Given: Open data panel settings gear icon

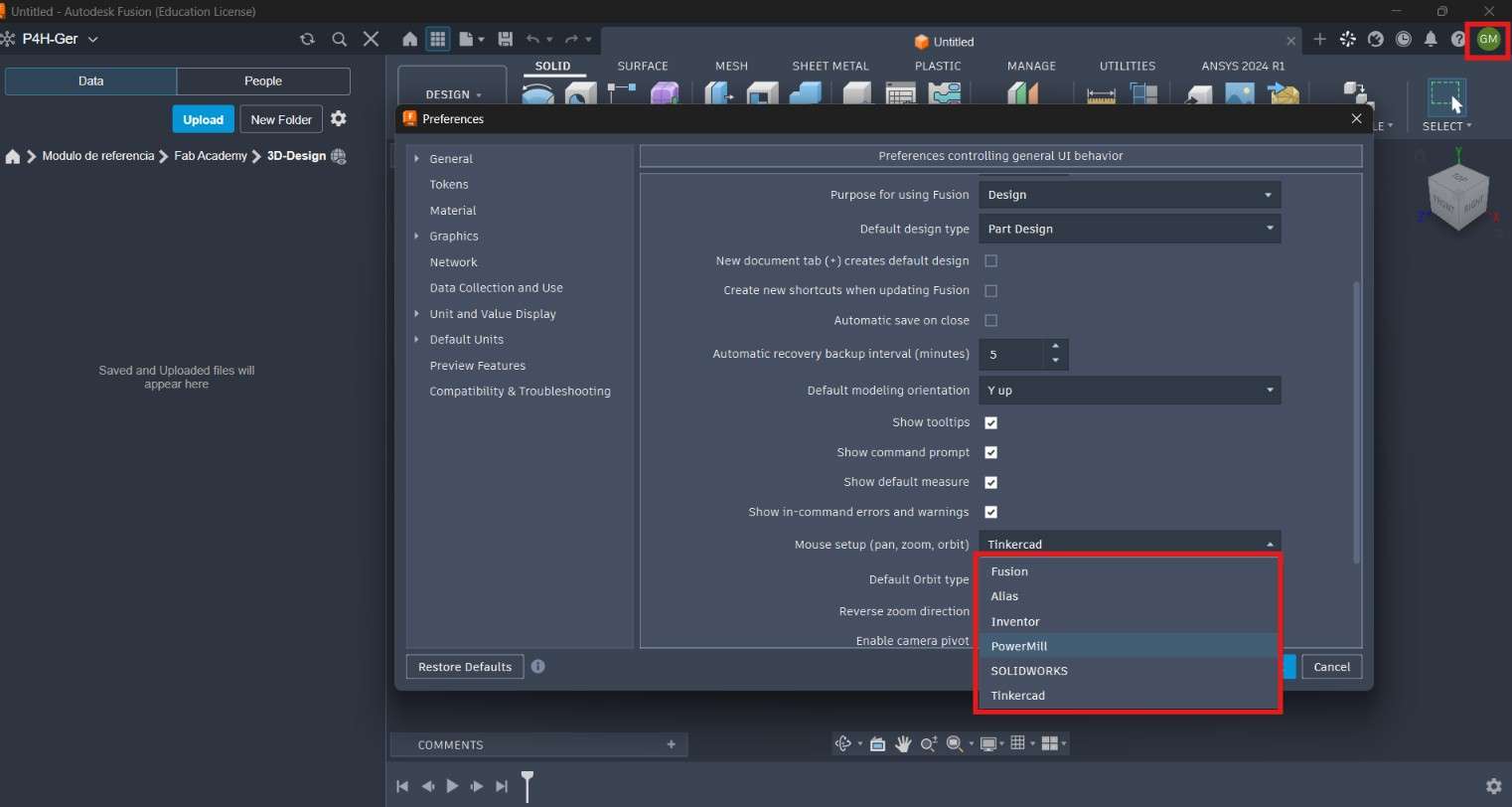Looking at the screenshot, I should pyautogui.click(x=339, y=119).
